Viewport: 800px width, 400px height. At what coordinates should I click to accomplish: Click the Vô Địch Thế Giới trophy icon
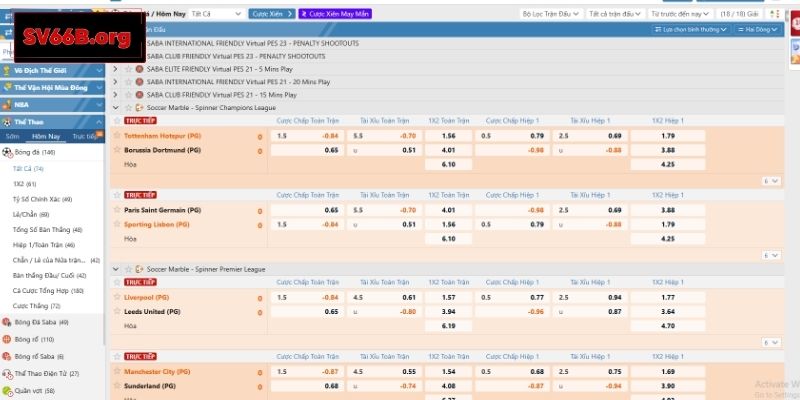click(8, 70)
